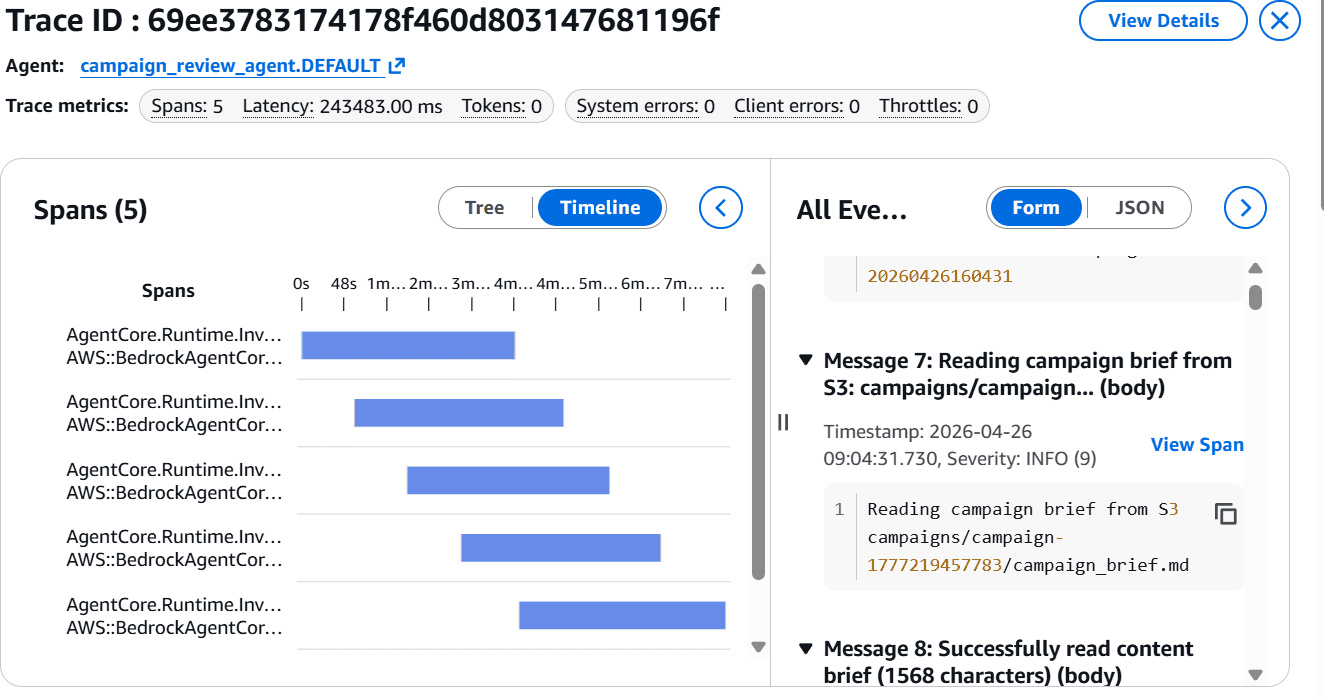Expand events panel with right chevron
The image size is (1324, 699).
(x=1246, y=208)
